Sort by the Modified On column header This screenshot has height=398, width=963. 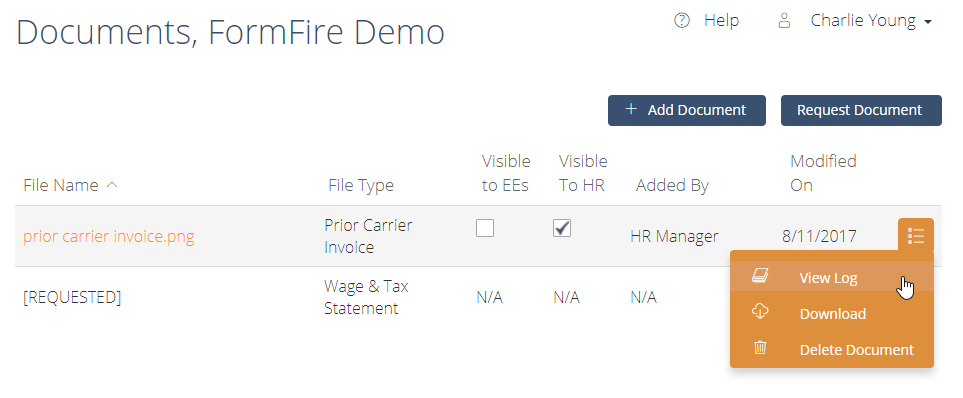[x=823, y=173]
